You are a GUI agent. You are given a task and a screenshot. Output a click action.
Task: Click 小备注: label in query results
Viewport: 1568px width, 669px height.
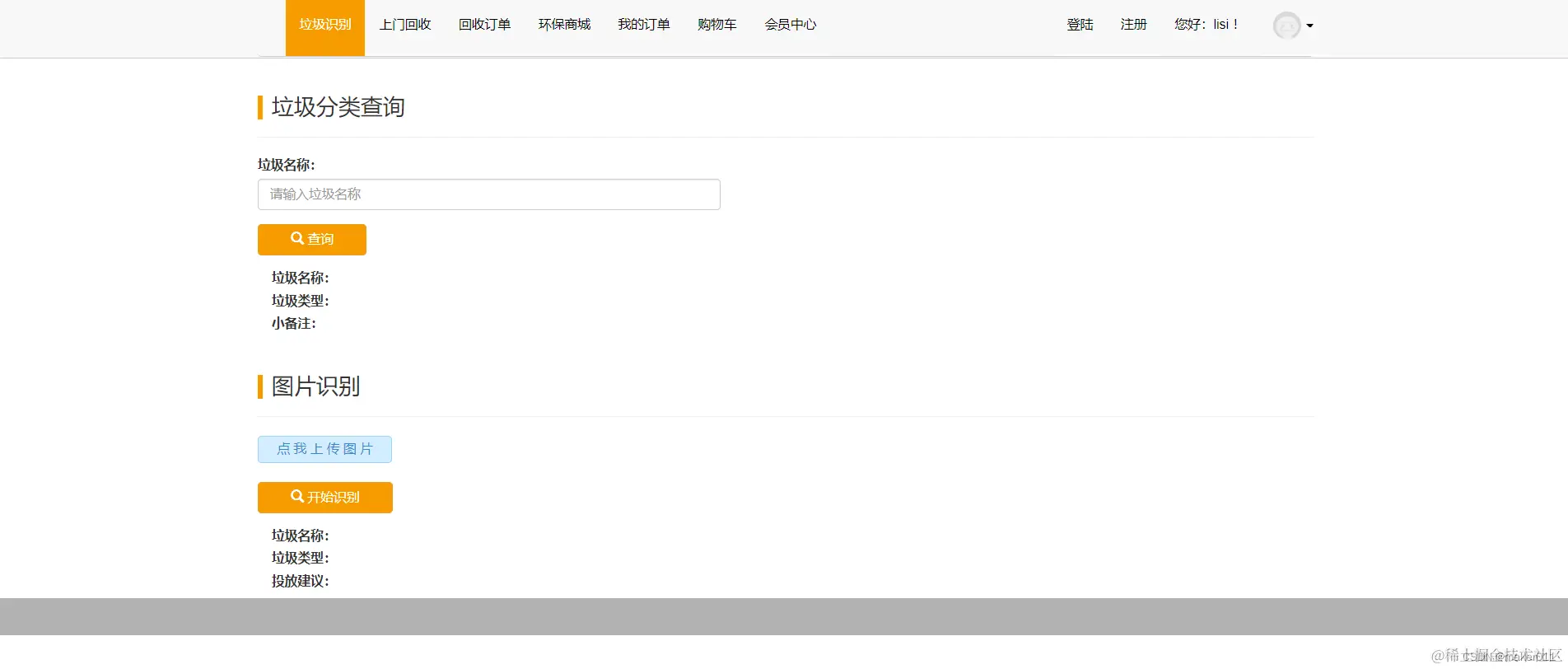(x=294, y=324)
